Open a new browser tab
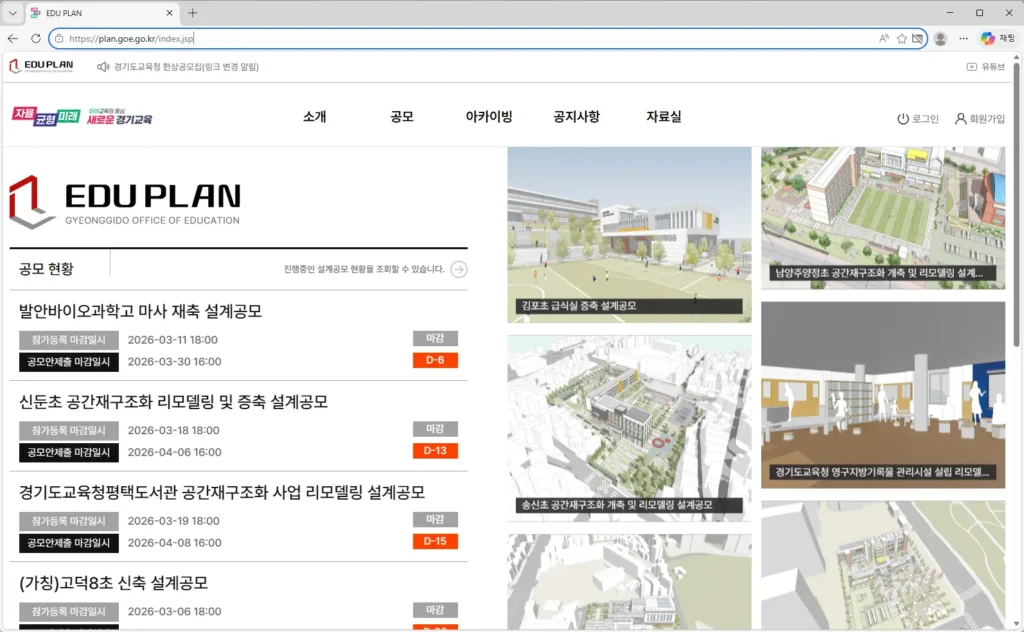This screenshot has height=632, width=1024. pyautogui.click(x=192, y=14)
